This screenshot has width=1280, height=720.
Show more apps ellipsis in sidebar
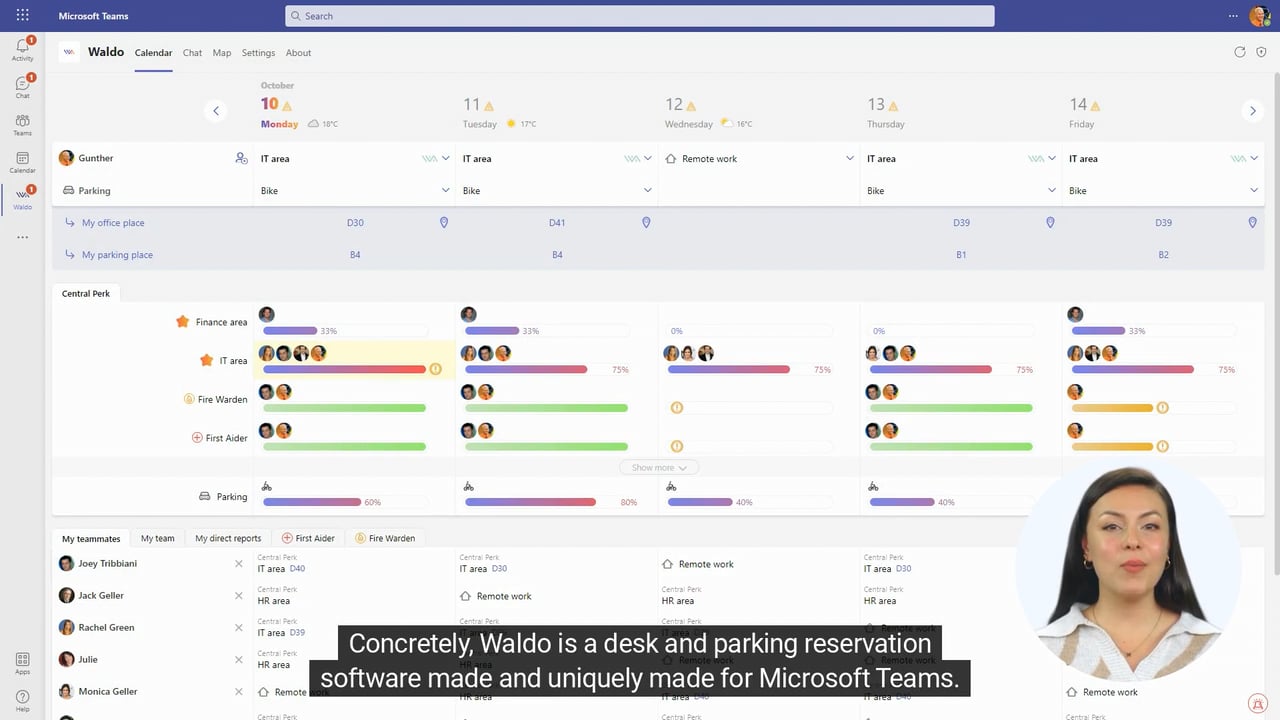22,237
